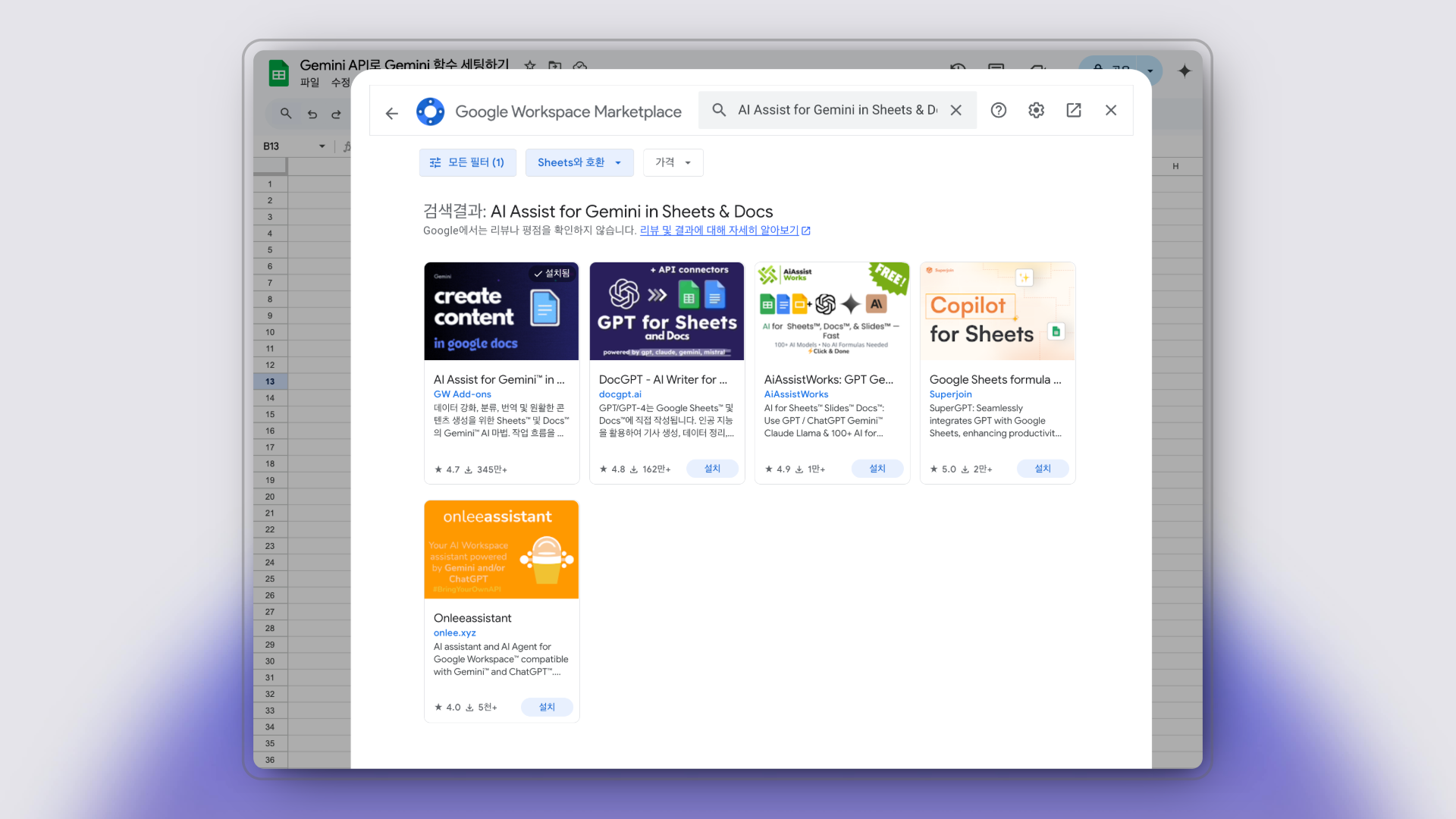This screenshot has height=819, width=1456.
Task: Open the Google Workspace Marketplace logo
Action: click(430, 111)
